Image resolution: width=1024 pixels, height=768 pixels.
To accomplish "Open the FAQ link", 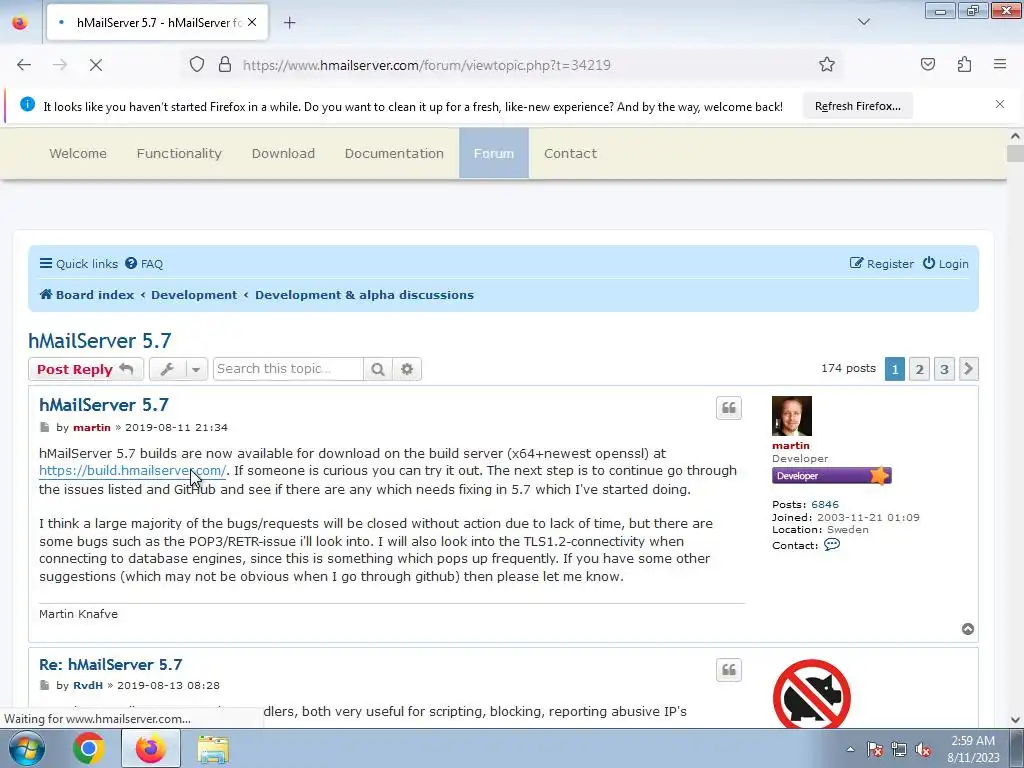I will (x=144, y=264).
